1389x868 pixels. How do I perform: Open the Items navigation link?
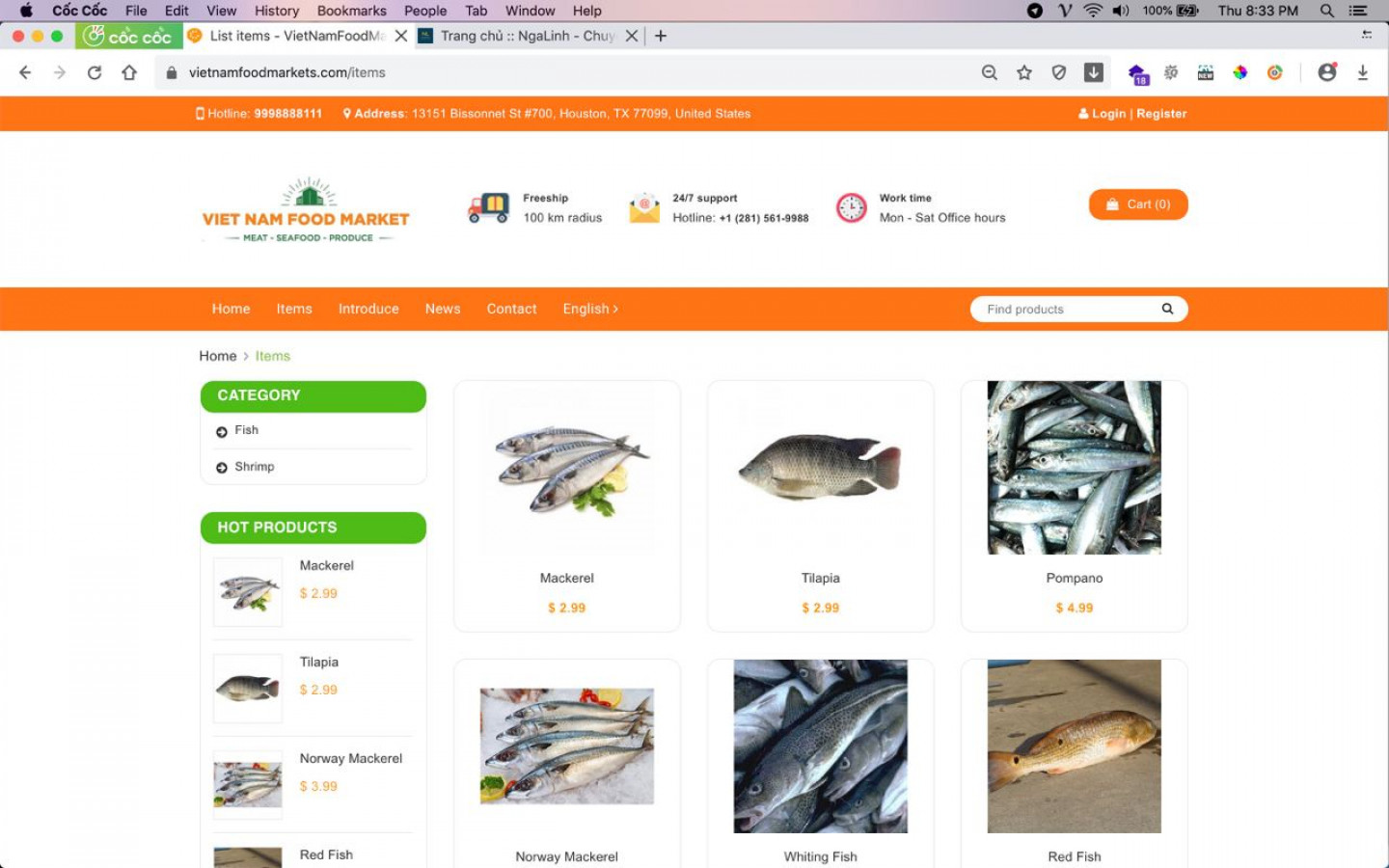294,309
